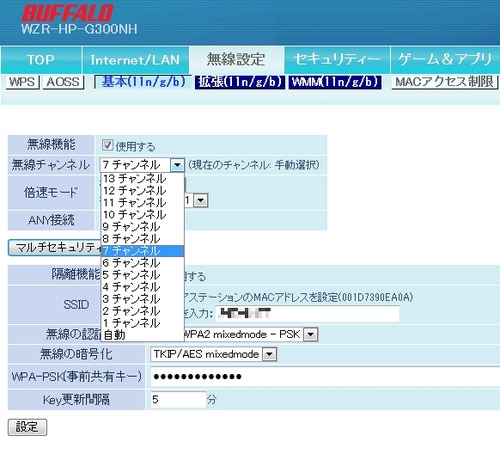Choose 9 チャンネル from the list
The height and width of the screenshot is (454, 500).
tap(142, 226)
